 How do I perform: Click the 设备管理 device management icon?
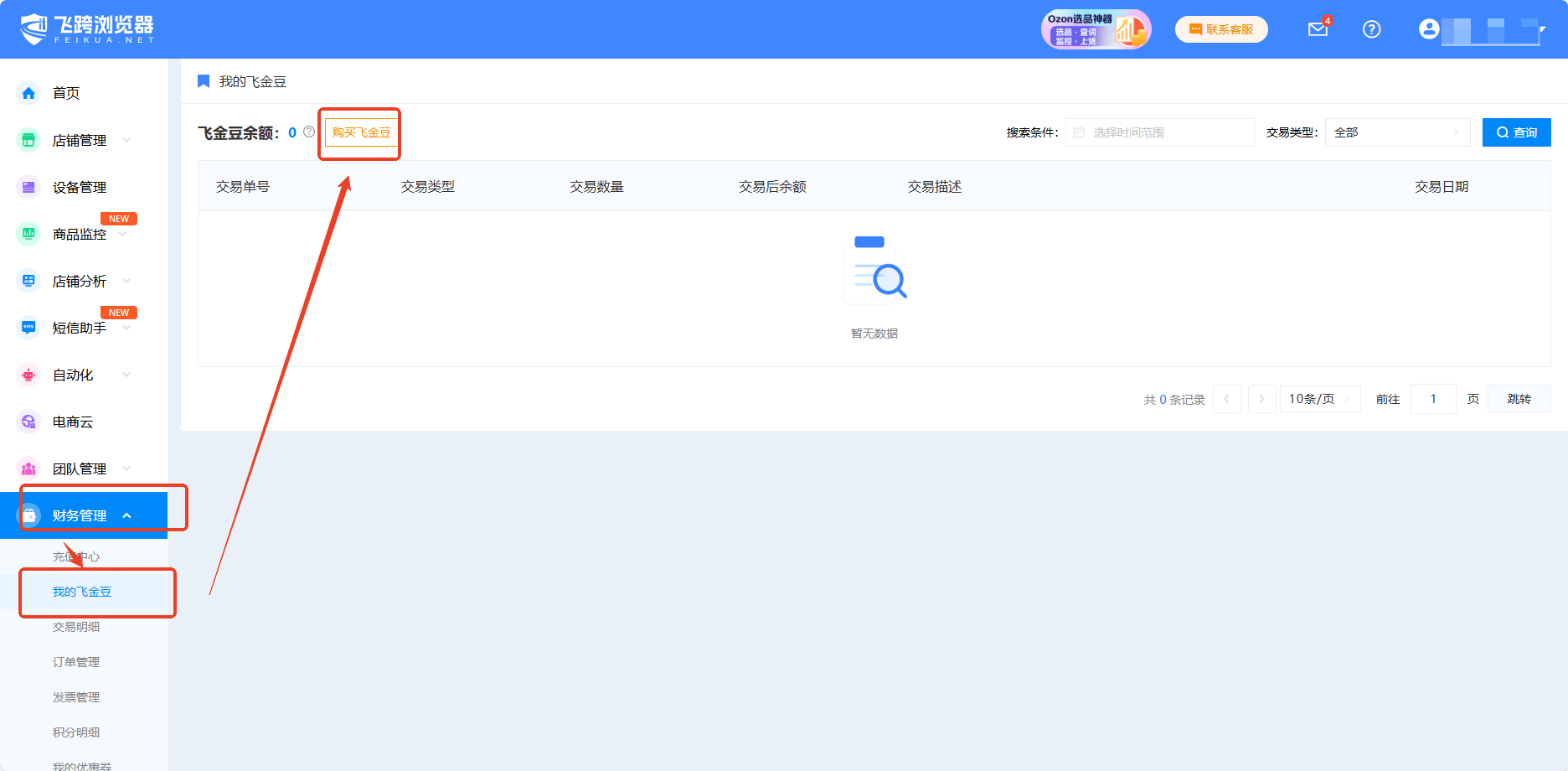(x=28, y=187)
